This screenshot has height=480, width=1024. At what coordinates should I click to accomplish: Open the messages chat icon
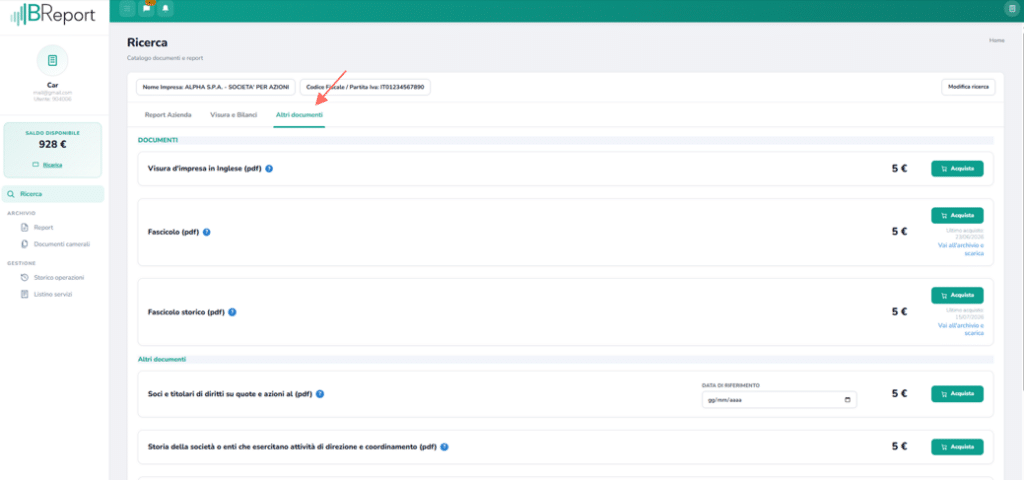[x=147, y=8]
